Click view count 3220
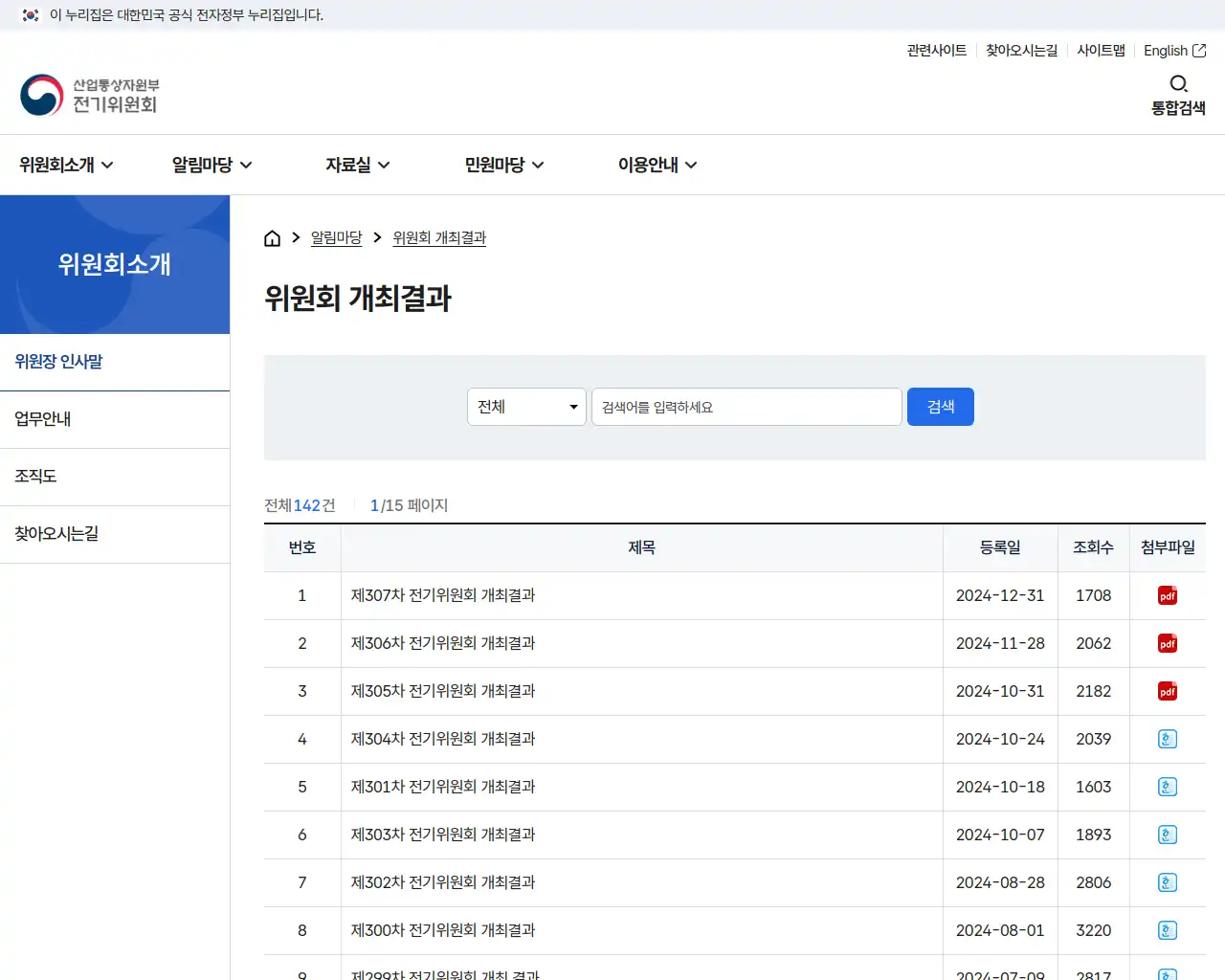The image size is (1225, 980). click(1093, 930)
